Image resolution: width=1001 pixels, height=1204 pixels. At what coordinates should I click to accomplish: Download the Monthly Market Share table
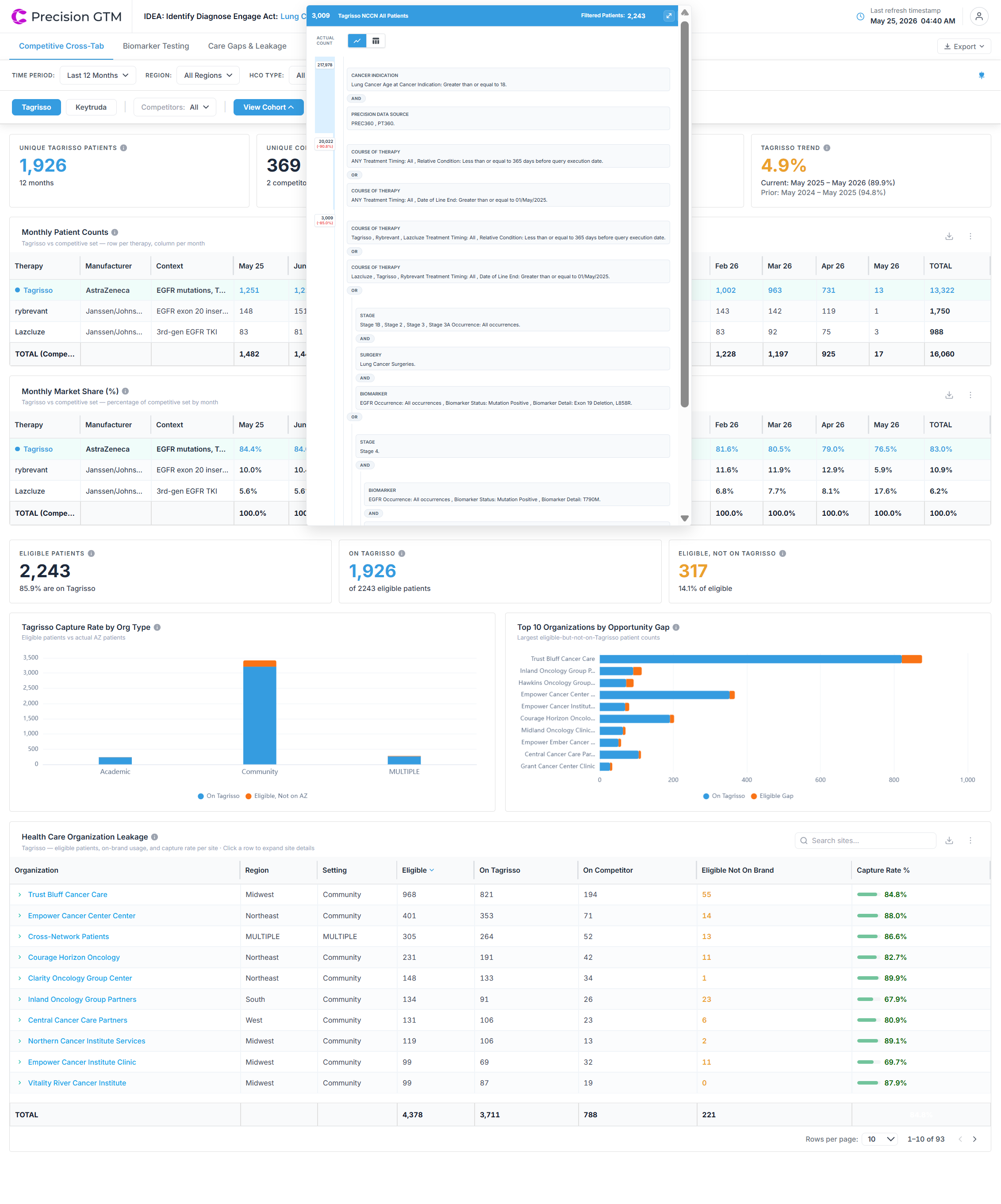[949, 395]
